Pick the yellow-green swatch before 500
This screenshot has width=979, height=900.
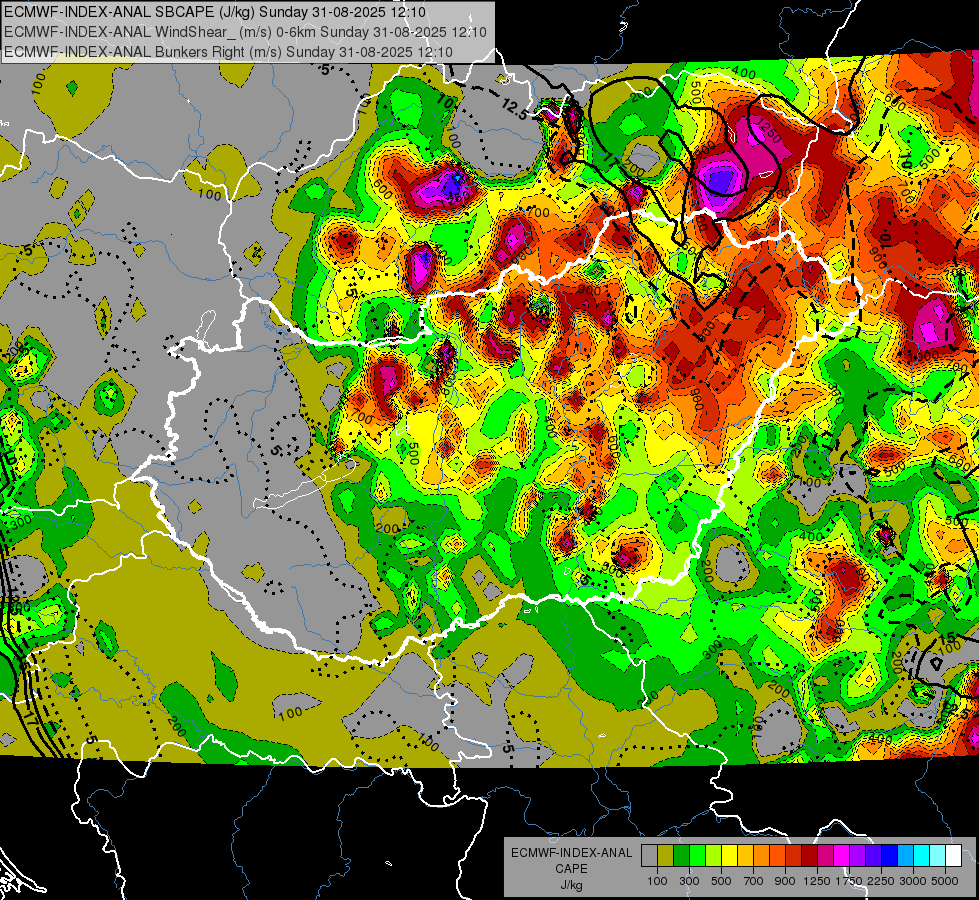tap(713, 856)
